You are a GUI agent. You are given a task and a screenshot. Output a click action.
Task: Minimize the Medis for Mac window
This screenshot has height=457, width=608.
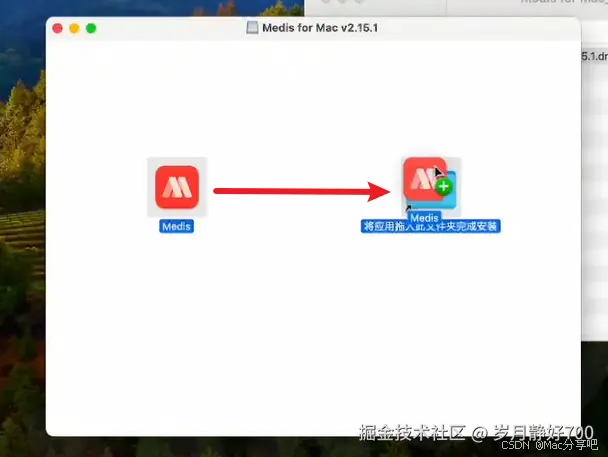tap(74, 28)
